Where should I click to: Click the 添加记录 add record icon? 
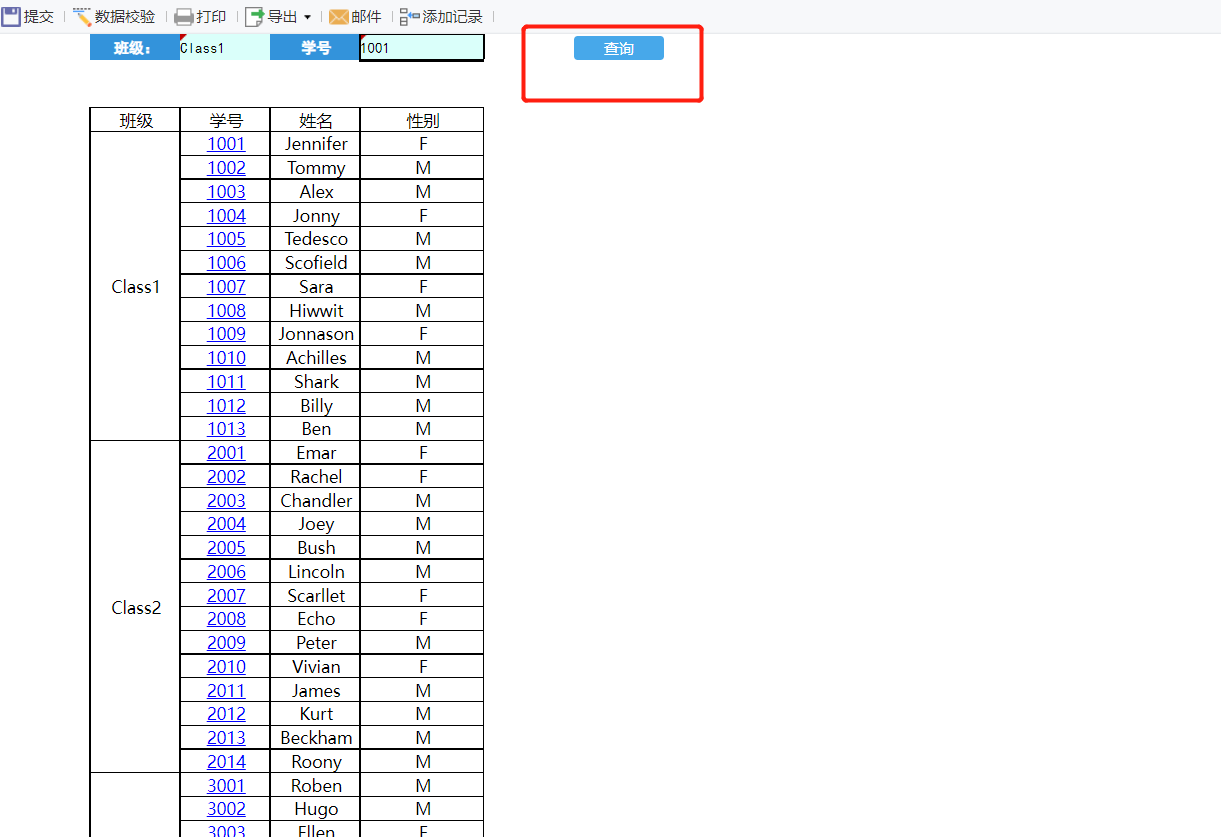click(x=410, y=17)
